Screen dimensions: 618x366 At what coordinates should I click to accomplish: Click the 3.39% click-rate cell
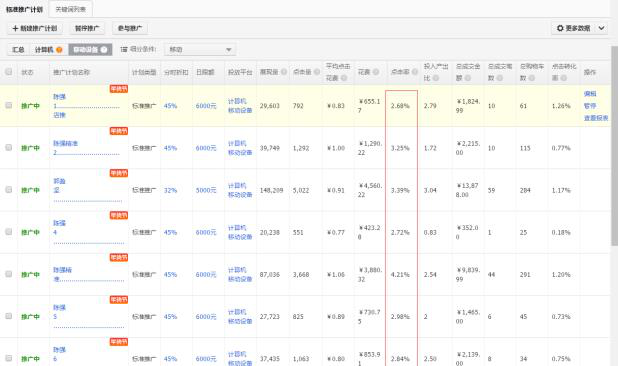[400, 190]
